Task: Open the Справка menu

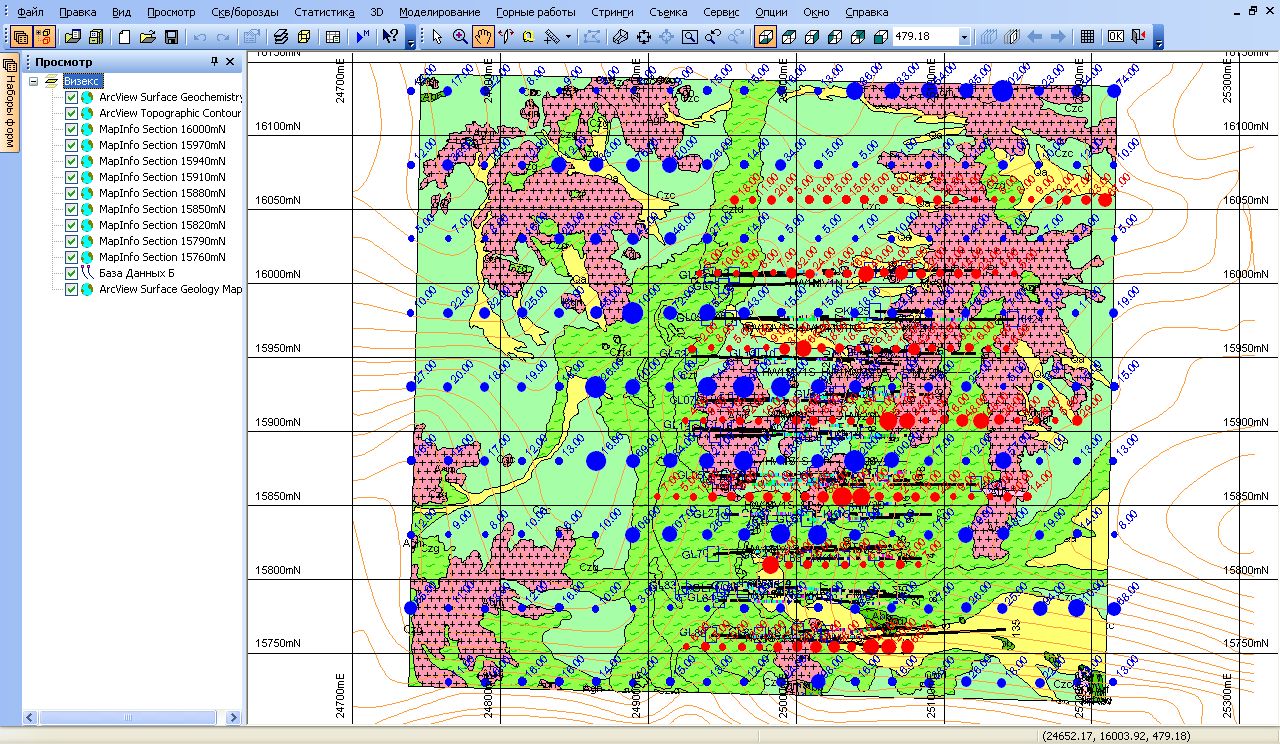Action: click(x=866, y=12)
